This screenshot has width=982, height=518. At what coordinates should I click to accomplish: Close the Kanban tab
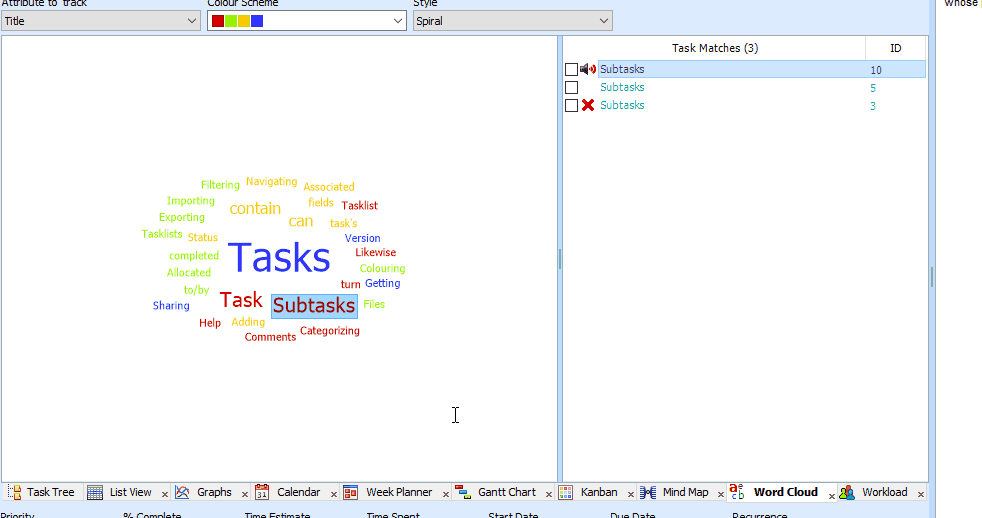tap(631, 495)
